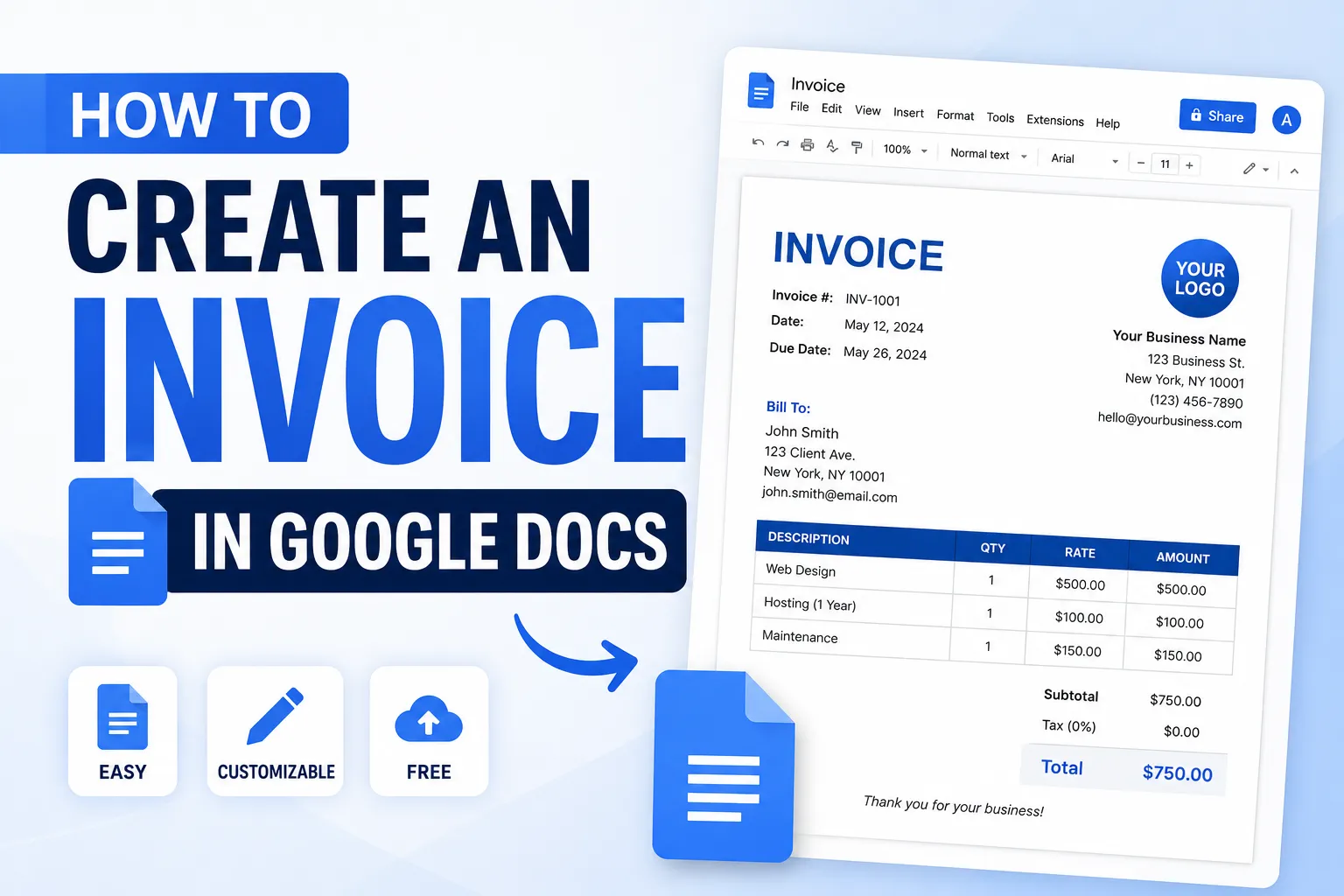Screen dimensions: 1344x896
Task: Click the account avatar showing the letter A
Action: [x=1286, y=120]
